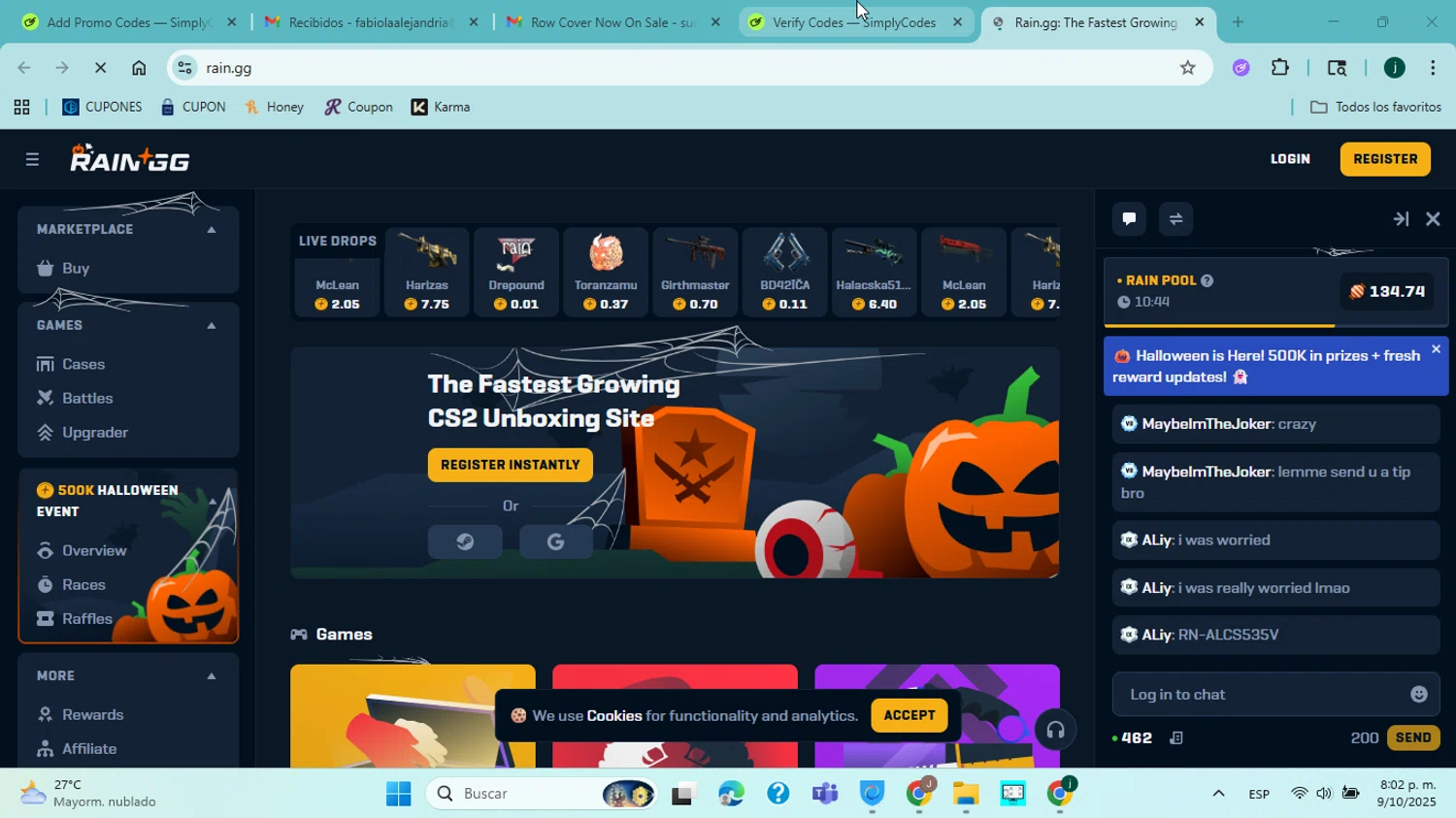Click the Rain Pool 134.74 amount
This screenshot has height=818, width=1456.
(1387, 291)
